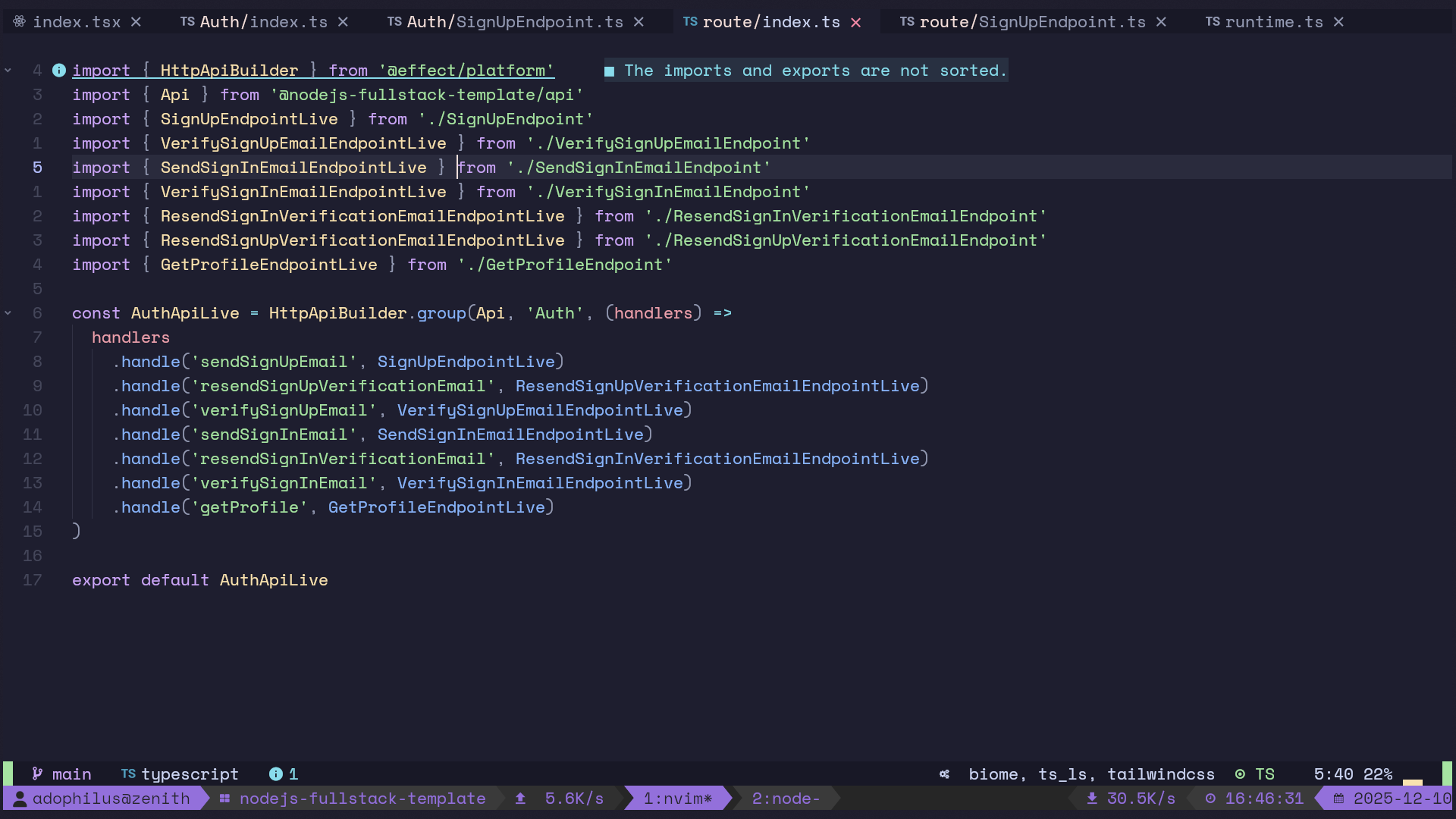Screen dimensions: 1456x819
Task: Click the git branch icon in statusline
Action: pyautogui.click(x=37, y=774)
